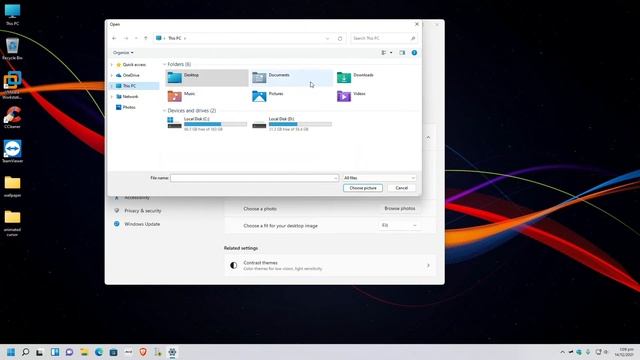Select OneDrive in the navigation pane

(131, 76)
